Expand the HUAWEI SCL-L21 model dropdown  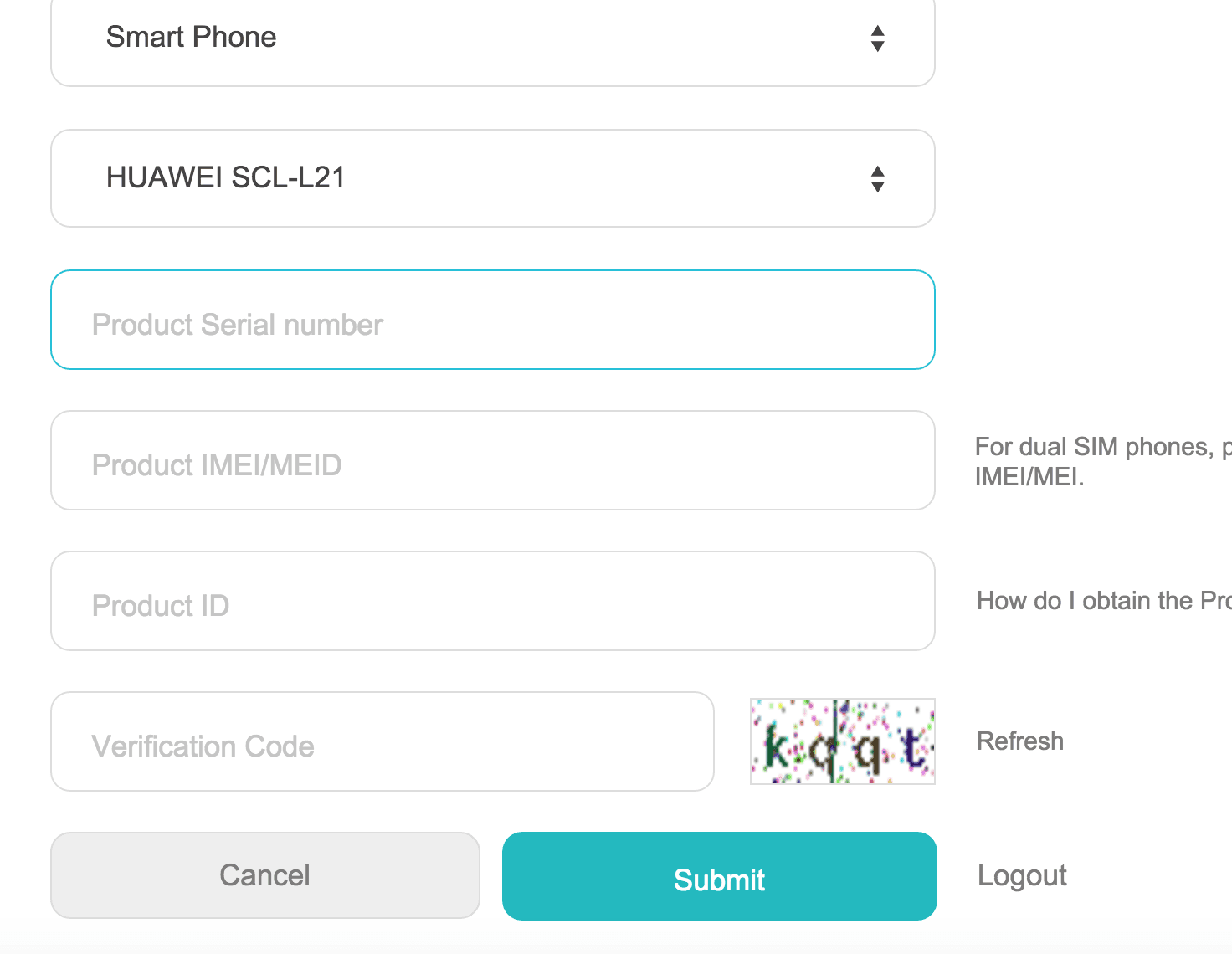(x=492, y=178)
